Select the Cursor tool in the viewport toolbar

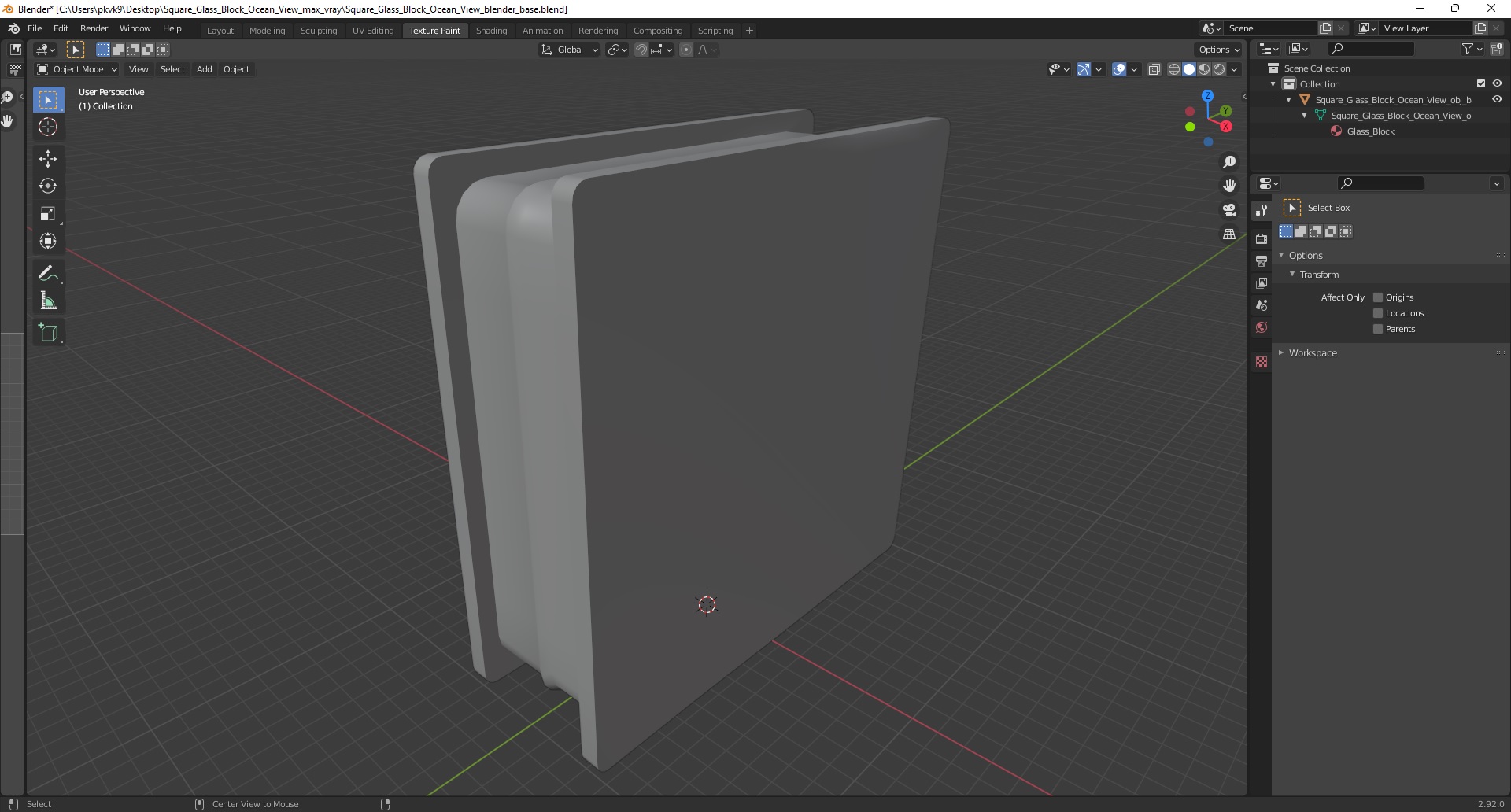click(x=48, y=127)
